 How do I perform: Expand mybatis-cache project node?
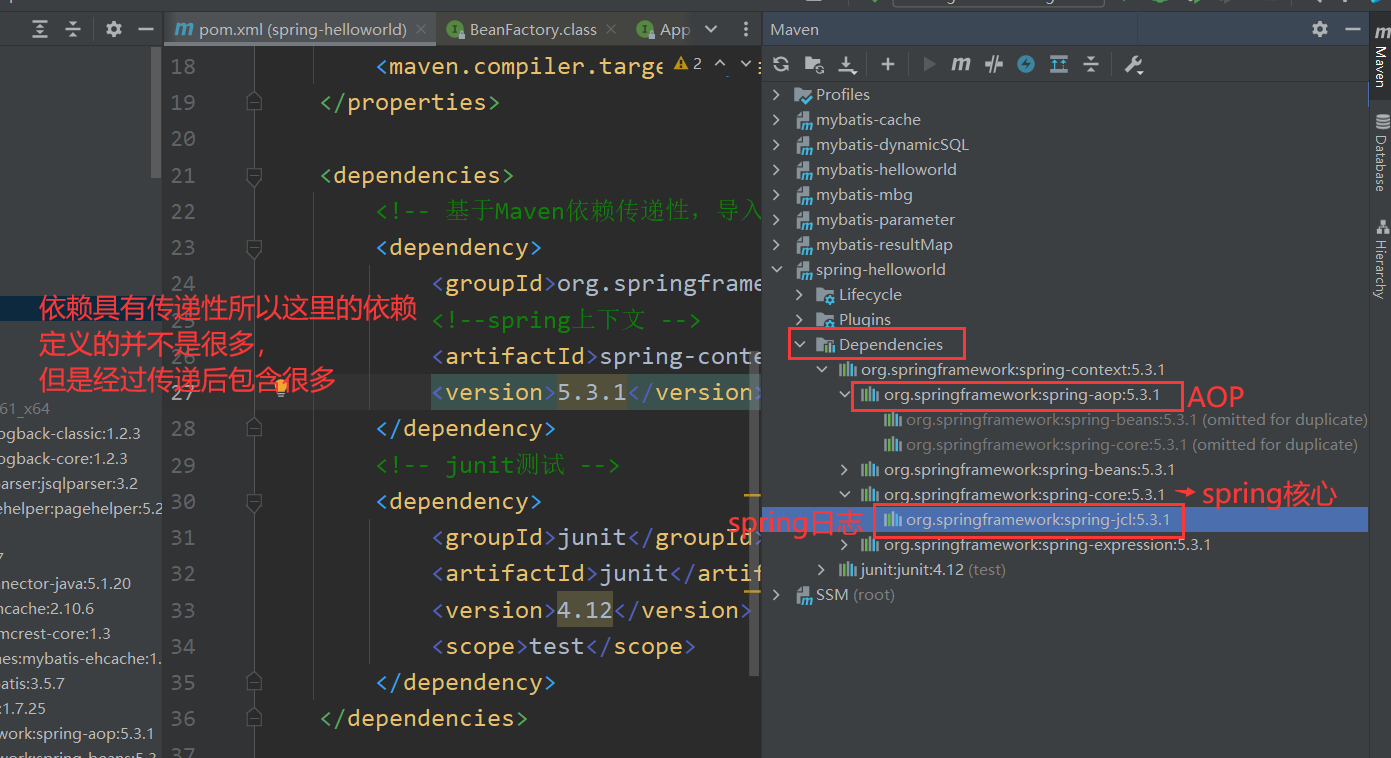click(x=777, y=119)
